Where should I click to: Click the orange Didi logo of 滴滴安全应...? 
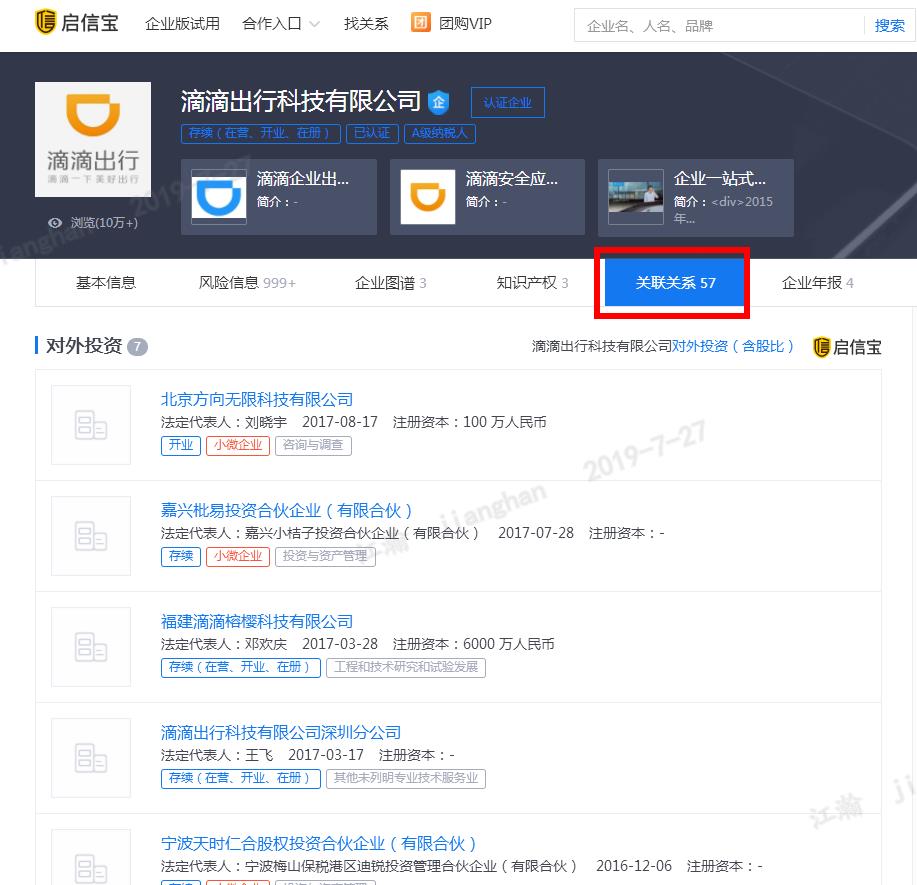(x=428, y=197)
